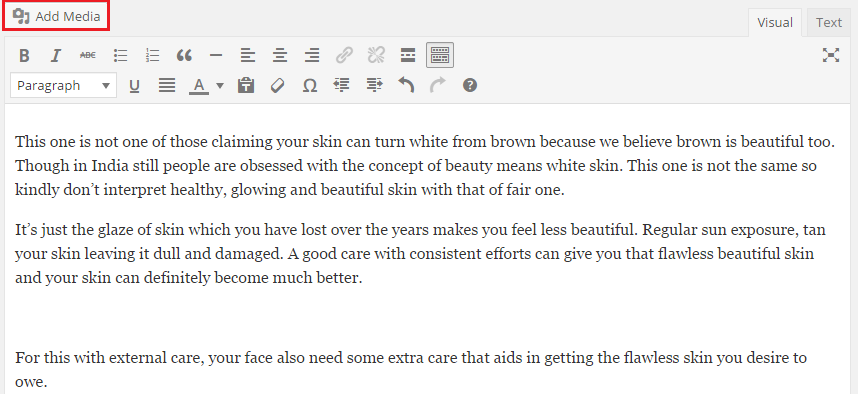The height and width of the screenshot is (394, 858).
Task: Toggle italic formatting
Action: [55, 55]
